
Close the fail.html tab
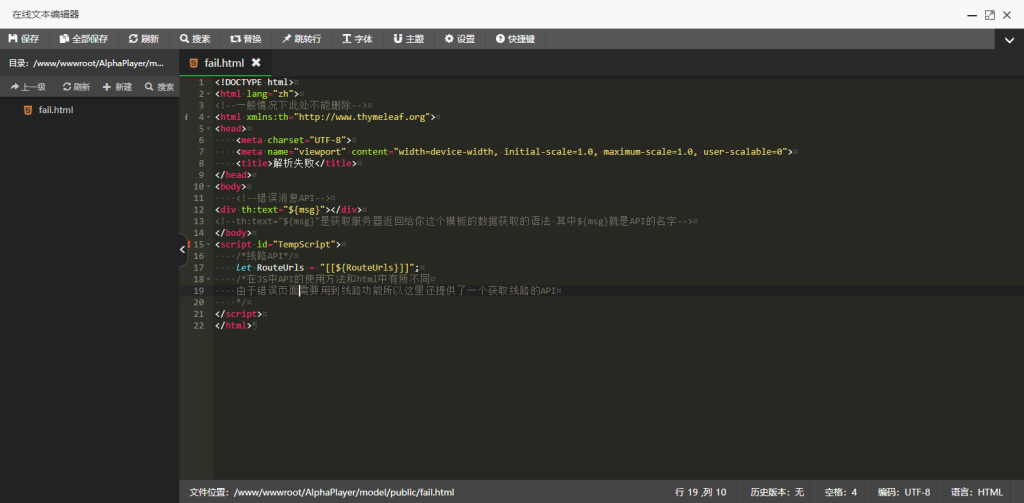tap(256, 63)
